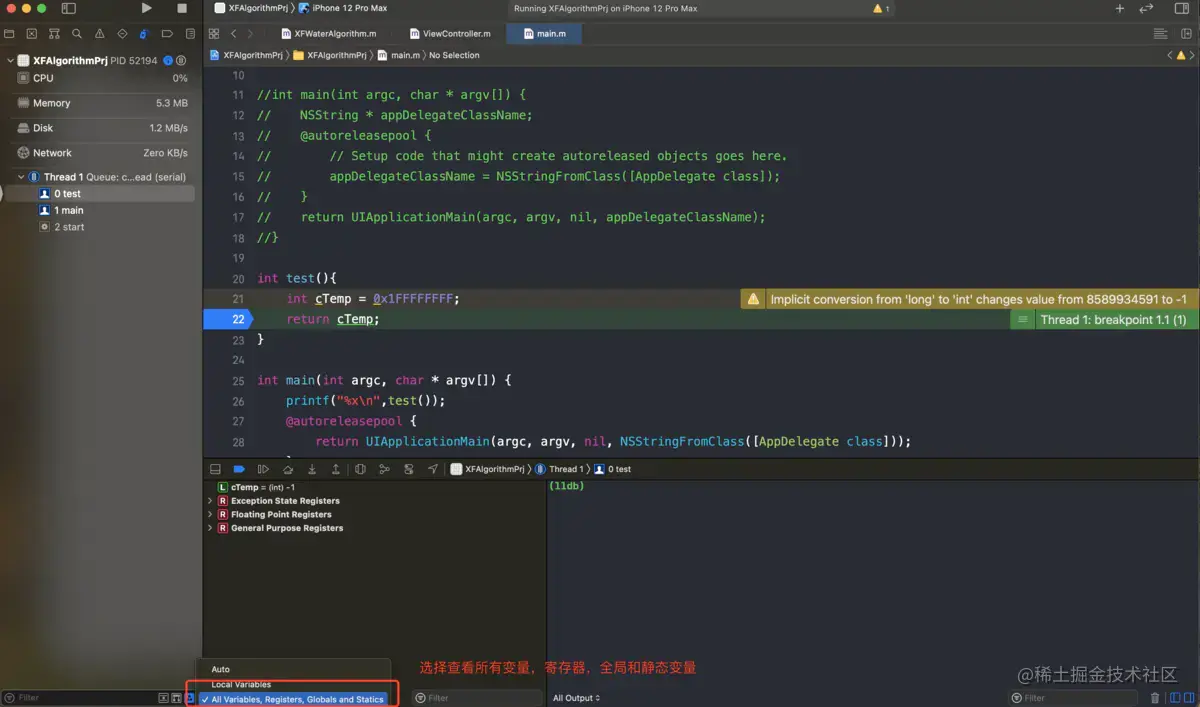1200x707 pixels.
Task: Click the plus Library button
Action: point(1119,8)
